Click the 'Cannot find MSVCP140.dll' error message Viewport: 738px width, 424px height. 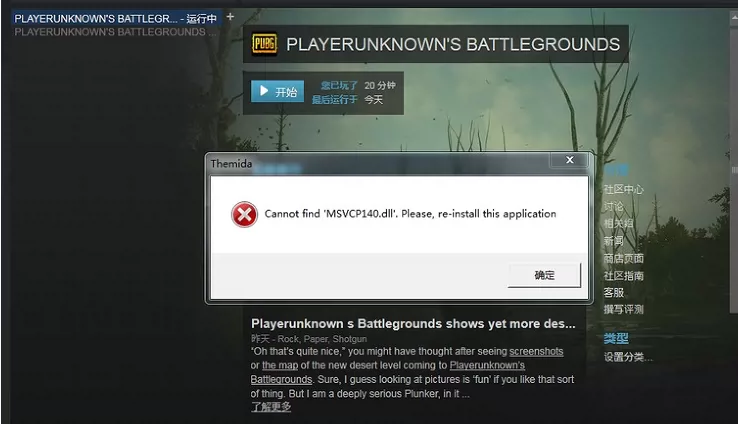(x=410, y=214)
